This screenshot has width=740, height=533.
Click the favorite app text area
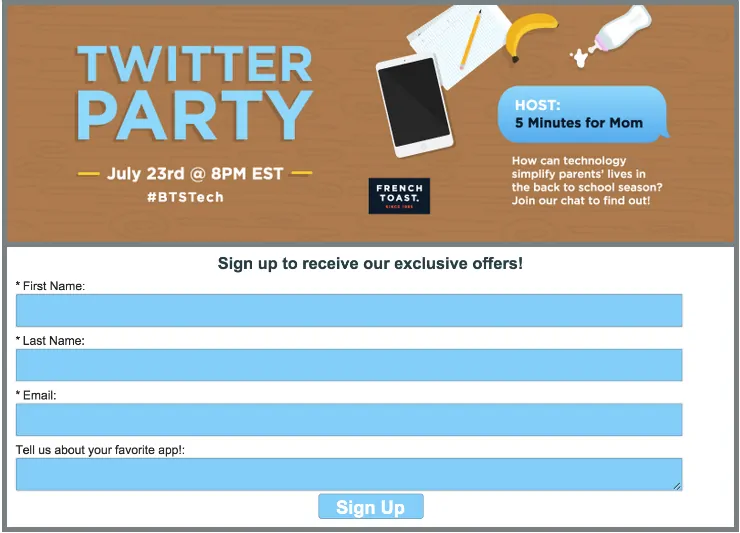coord(349,474)
